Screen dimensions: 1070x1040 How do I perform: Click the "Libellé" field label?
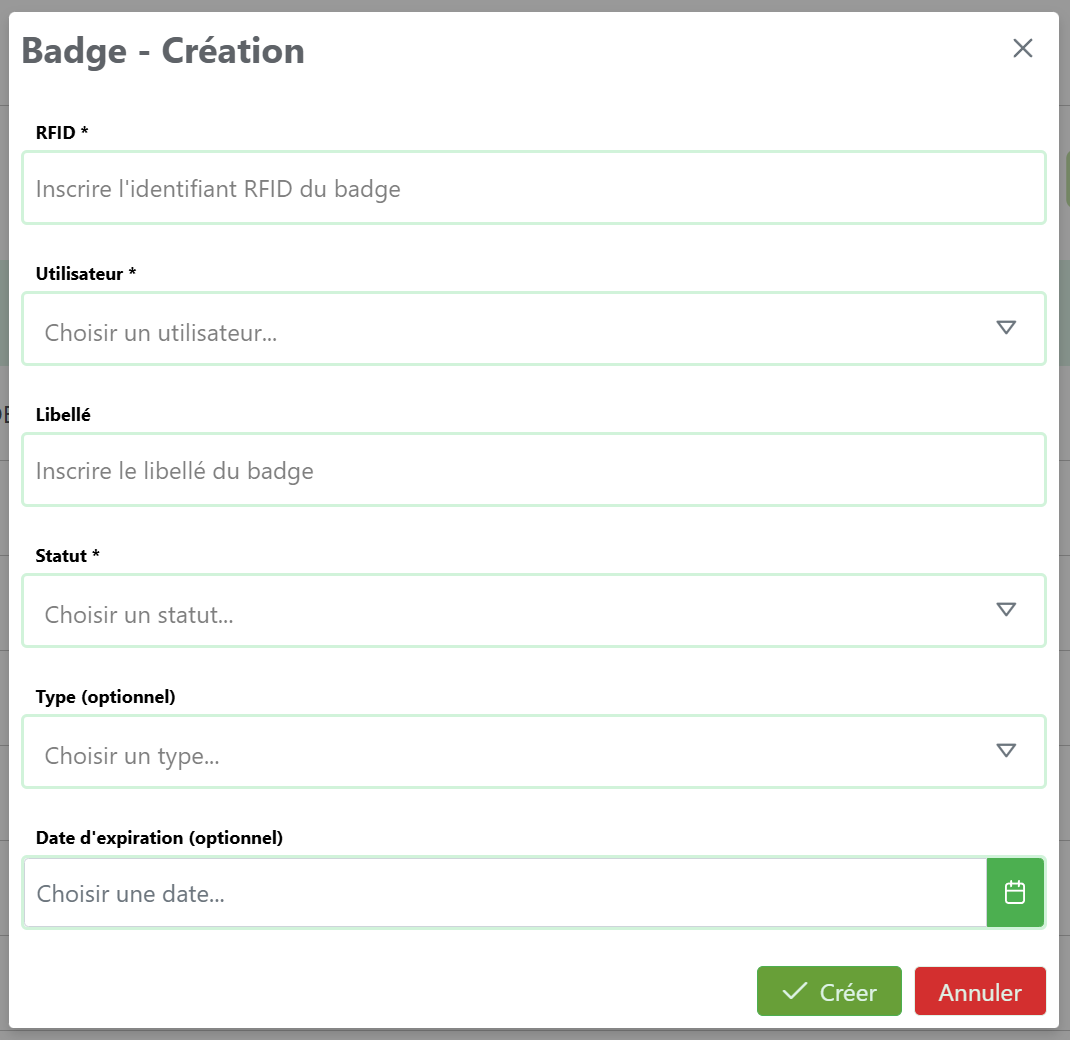click(63, 414)
